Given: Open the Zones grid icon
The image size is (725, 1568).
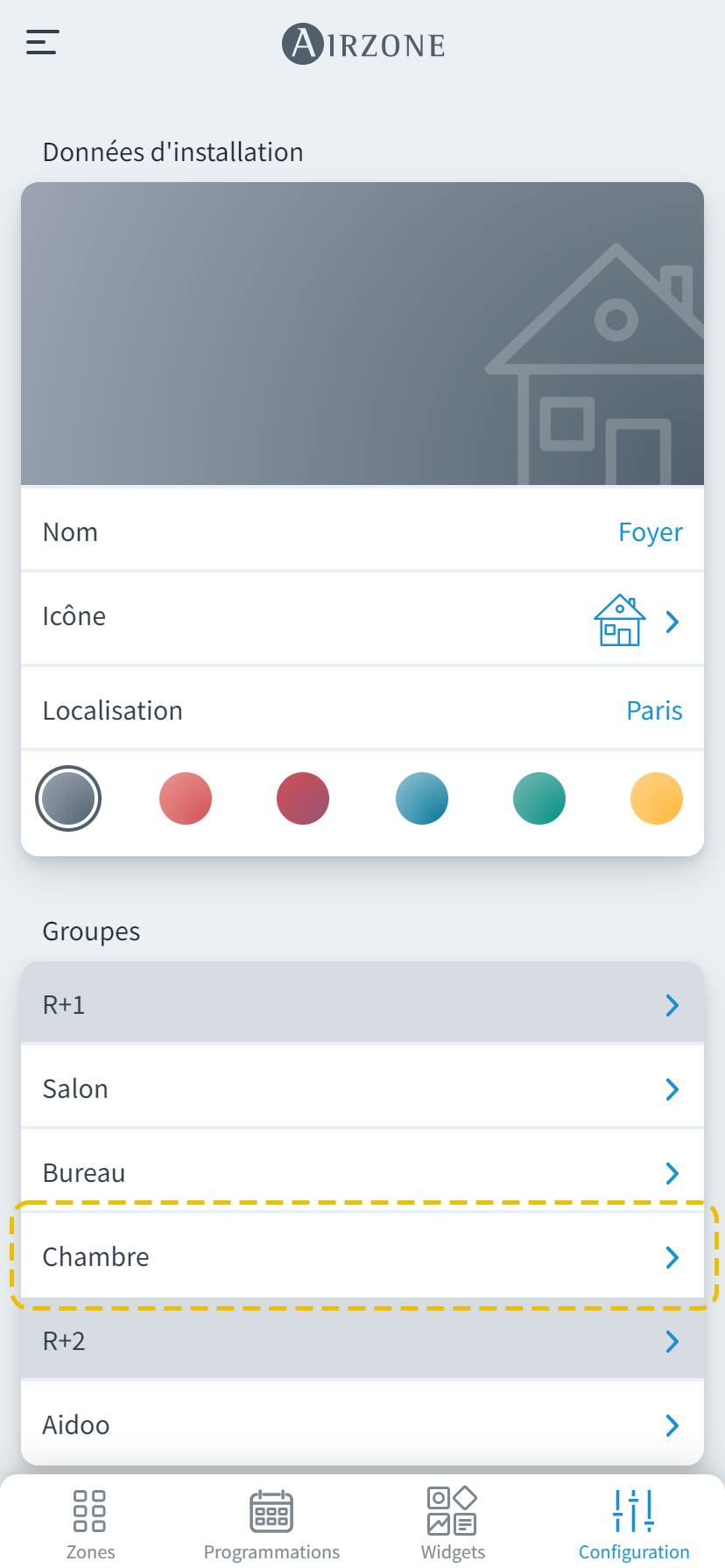Looking at the screenshot, I should coord(89,1511).
